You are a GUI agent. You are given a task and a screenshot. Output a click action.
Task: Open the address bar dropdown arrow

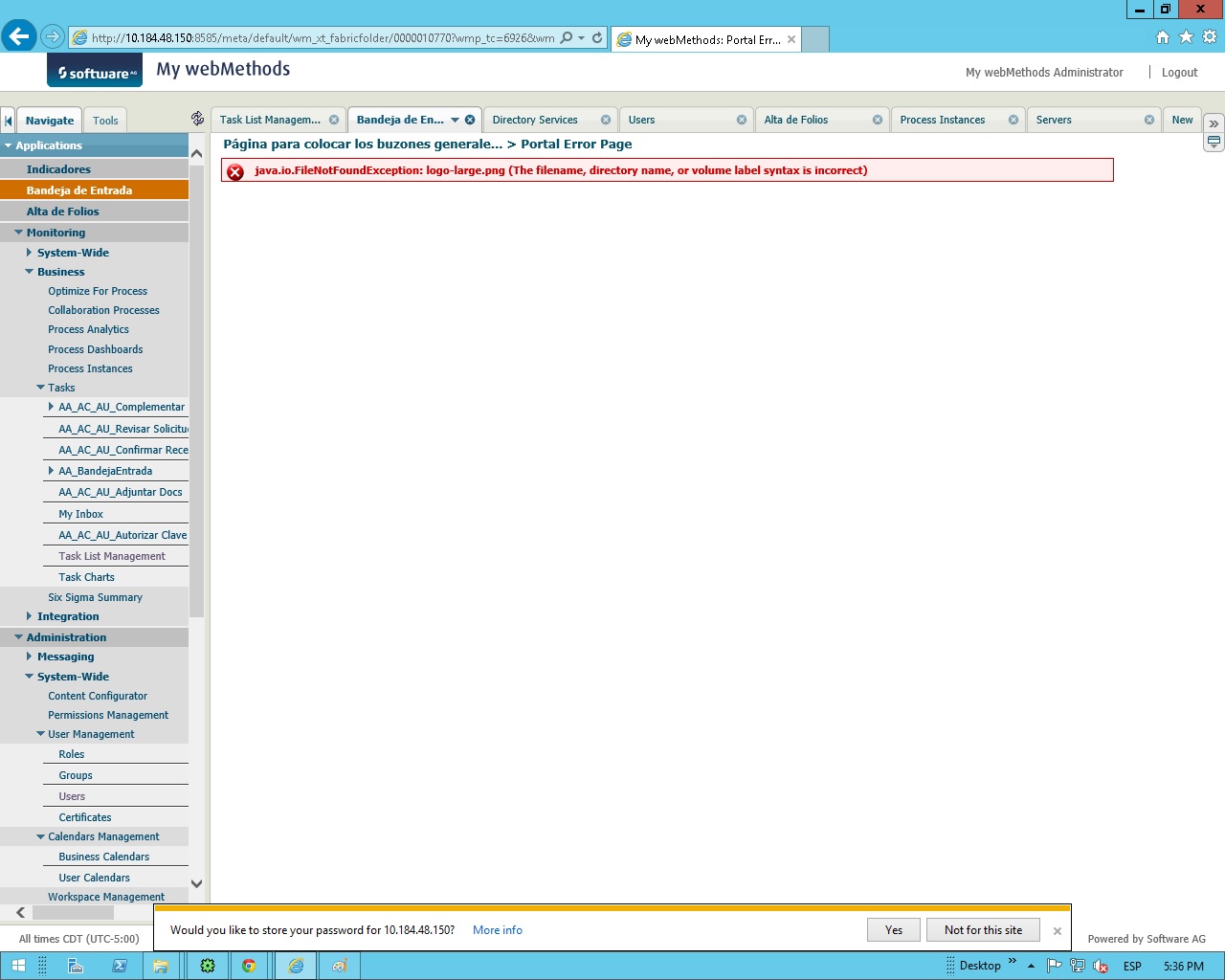coord(581,38)
